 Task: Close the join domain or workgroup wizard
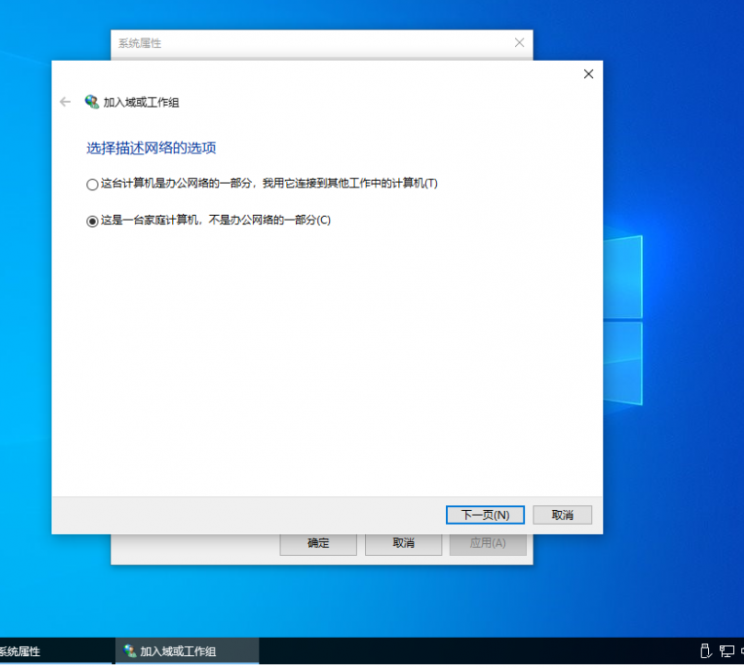point(588,74)
